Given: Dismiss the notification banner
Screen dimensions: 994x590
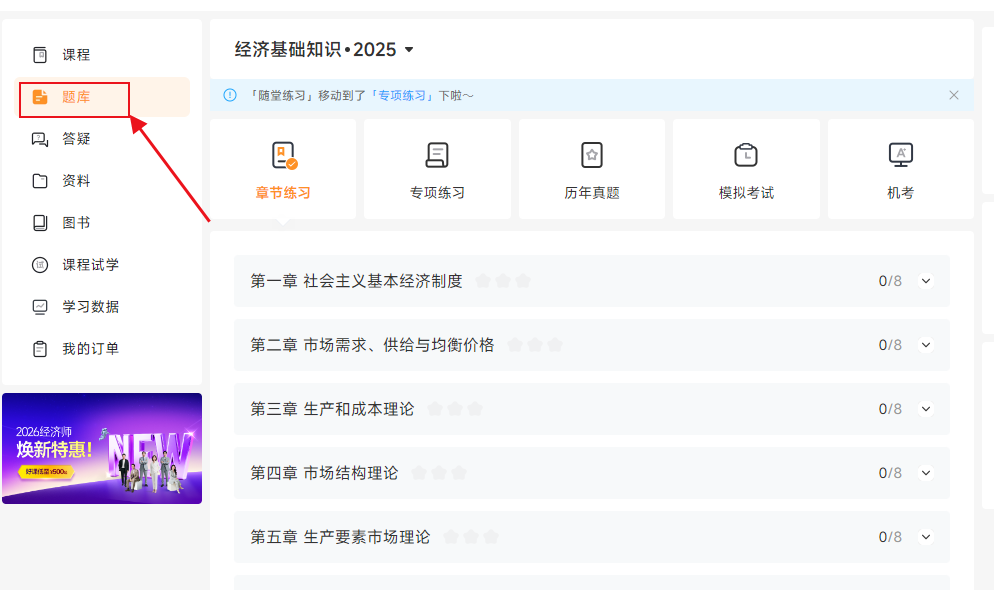Looking at the screenshot, I should click(953, 96).
